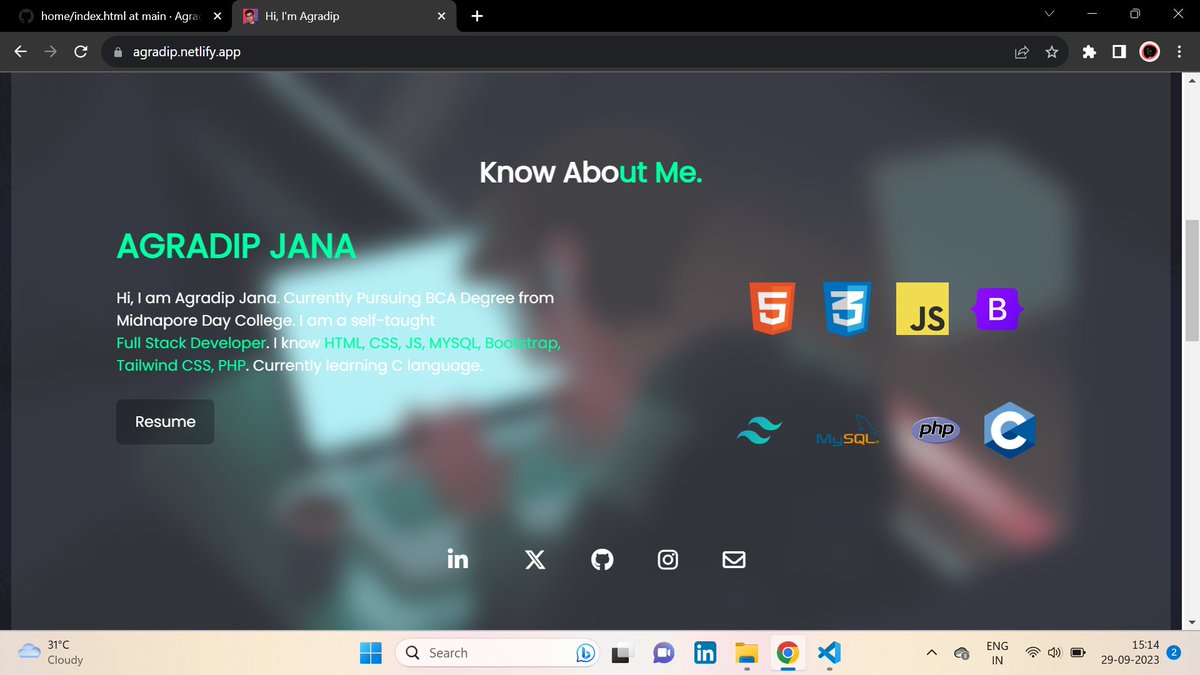Click the Bing icon in the search box
This screenshot has width=1200, height=675.
click(x=586, y=653)
